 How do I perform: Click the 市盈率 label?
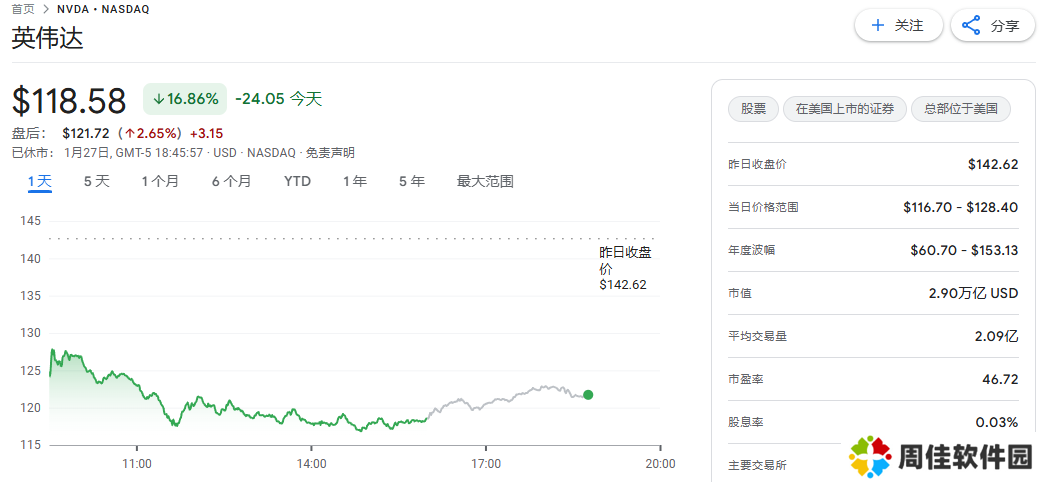746,380
